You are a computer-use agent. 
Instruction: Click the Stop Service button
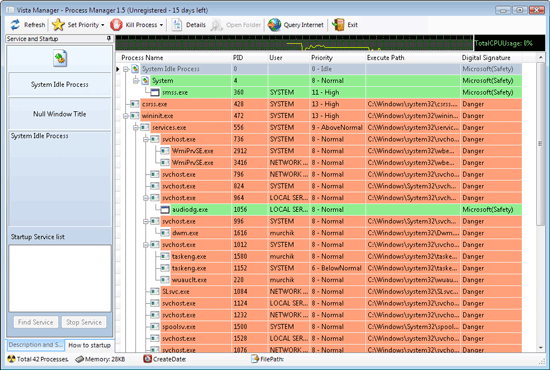click(84, 322)
